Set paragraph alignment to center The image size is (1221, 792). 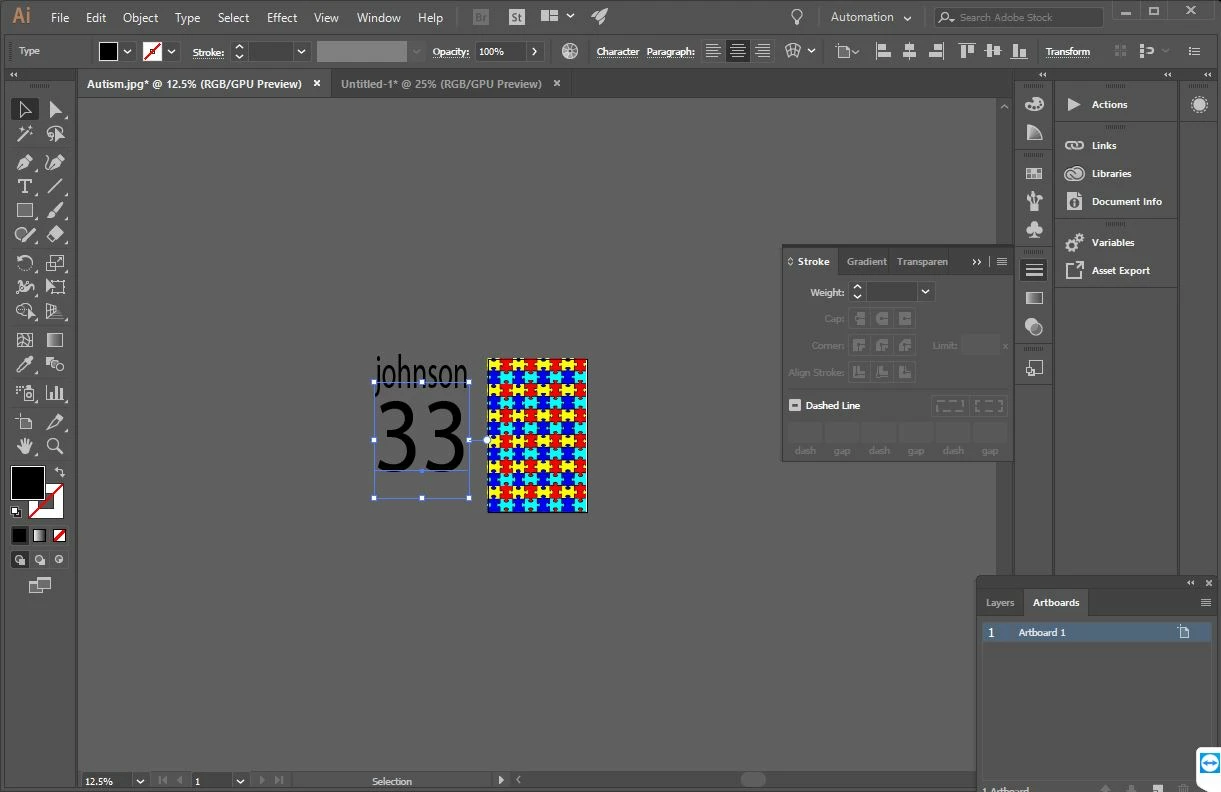click(x=738, y=51)
